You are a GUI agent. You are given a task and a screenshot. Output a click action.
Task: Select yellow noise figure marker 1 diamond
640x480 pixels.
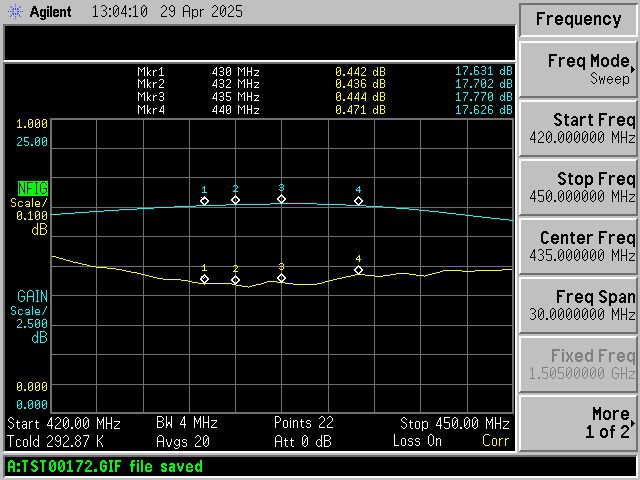pyautogui.click(x=204, y=279)
